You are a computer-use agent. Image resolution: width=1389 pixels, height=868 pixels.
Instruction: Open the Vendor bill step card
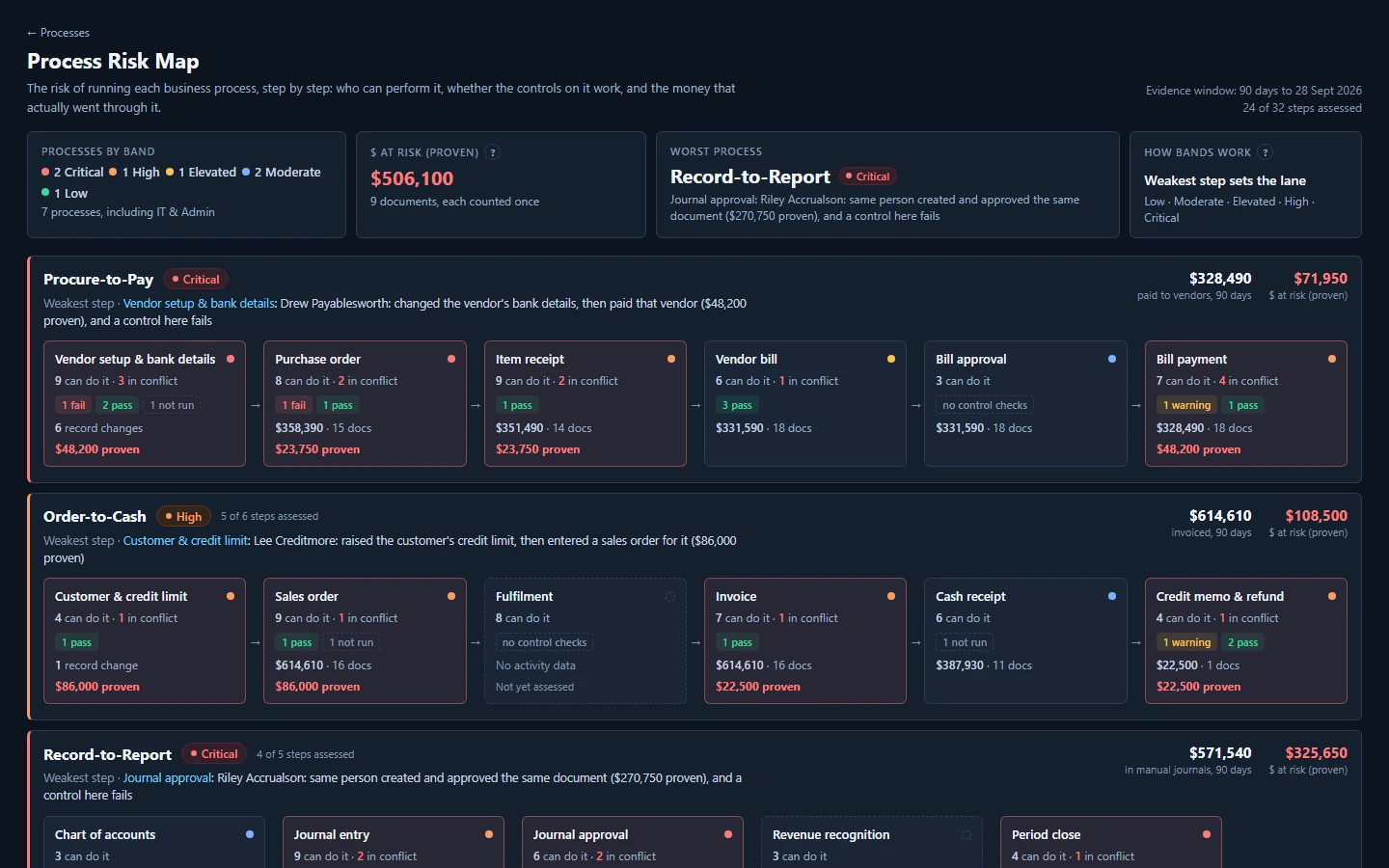pos(805,403)
